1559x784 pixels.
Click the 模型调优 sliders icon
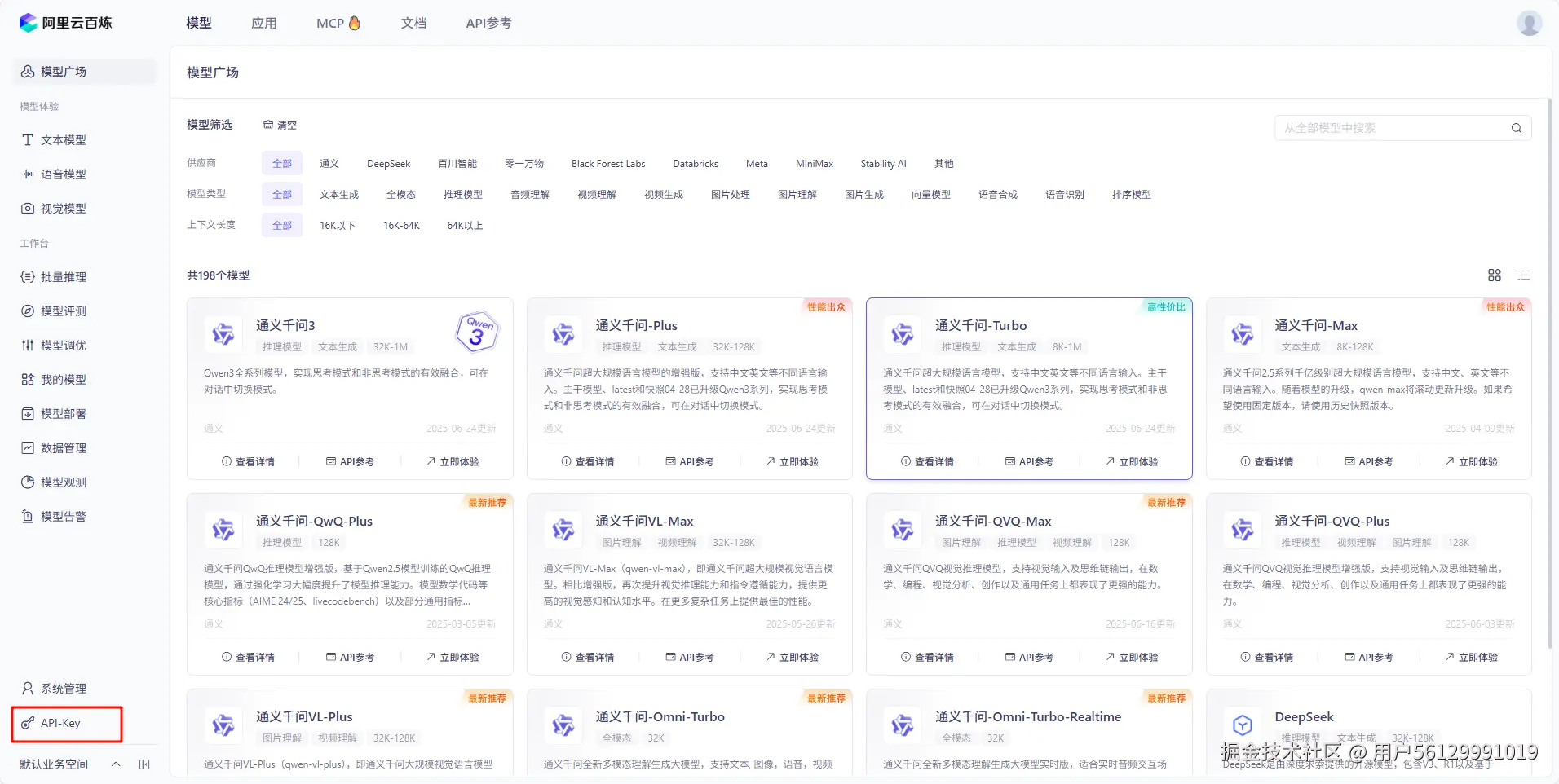pyautogui.click(x=28, y=346)
